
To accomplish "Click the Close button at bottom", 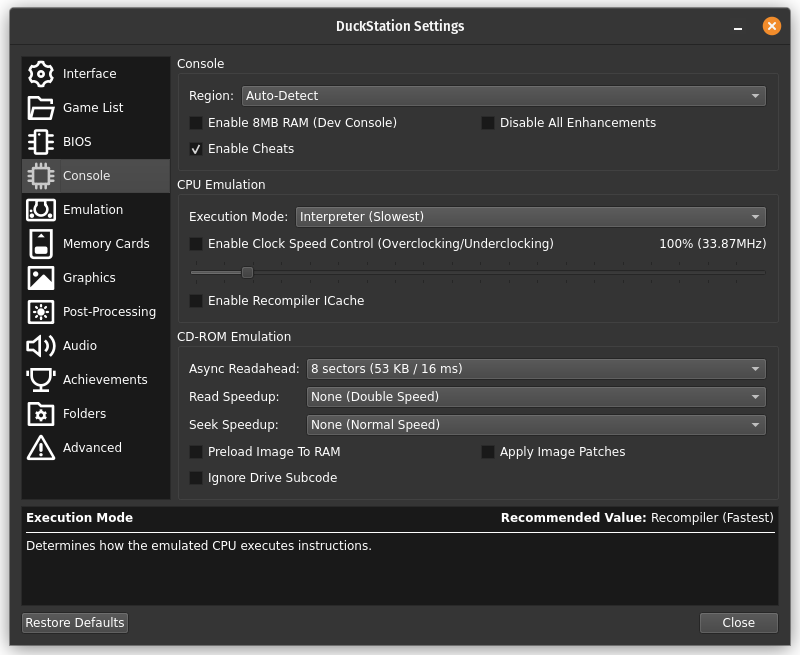I will coord(738,623).
